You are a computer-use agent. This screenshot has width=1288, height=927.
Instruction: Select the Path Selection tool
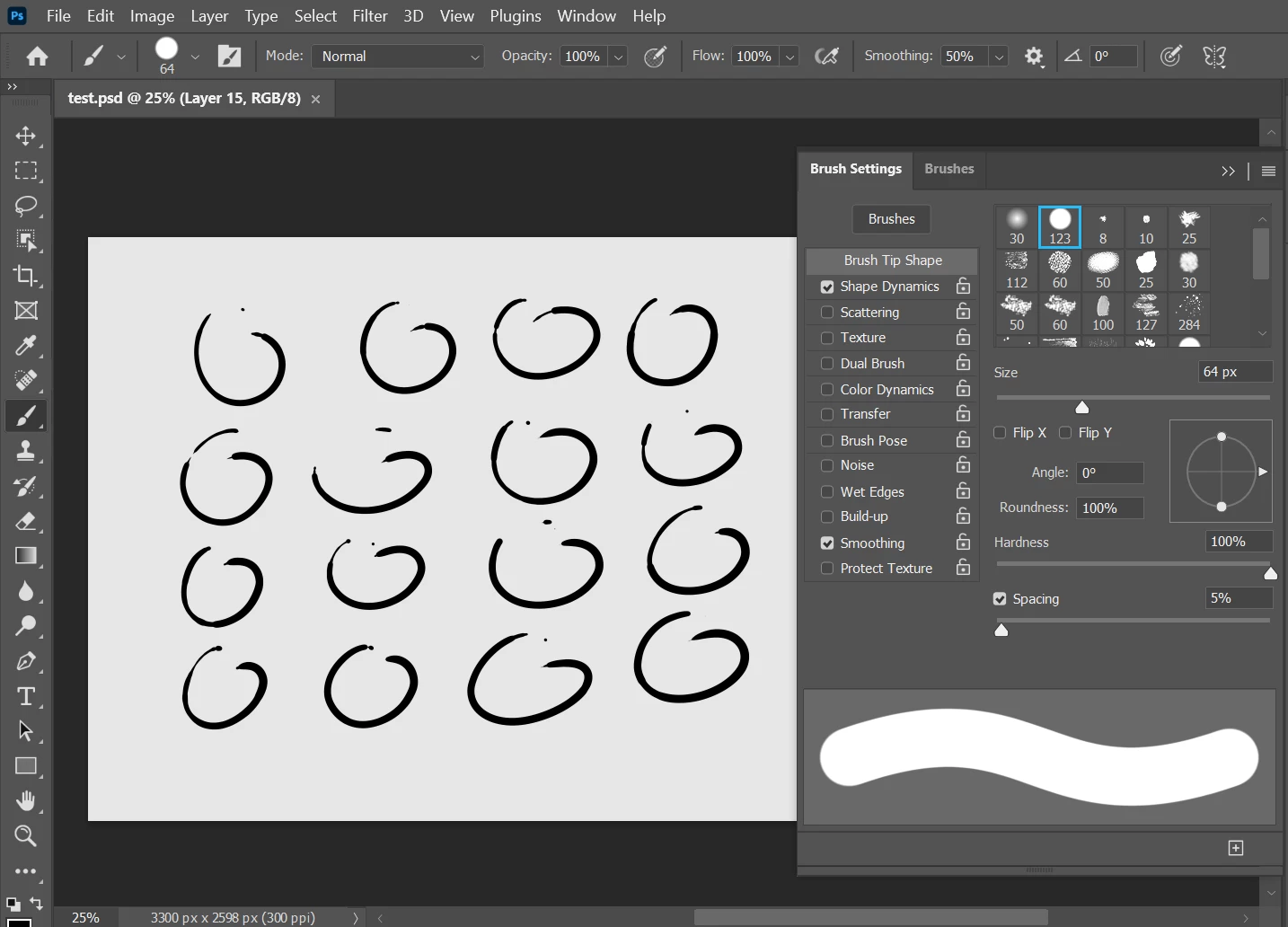tap(26, 731)
